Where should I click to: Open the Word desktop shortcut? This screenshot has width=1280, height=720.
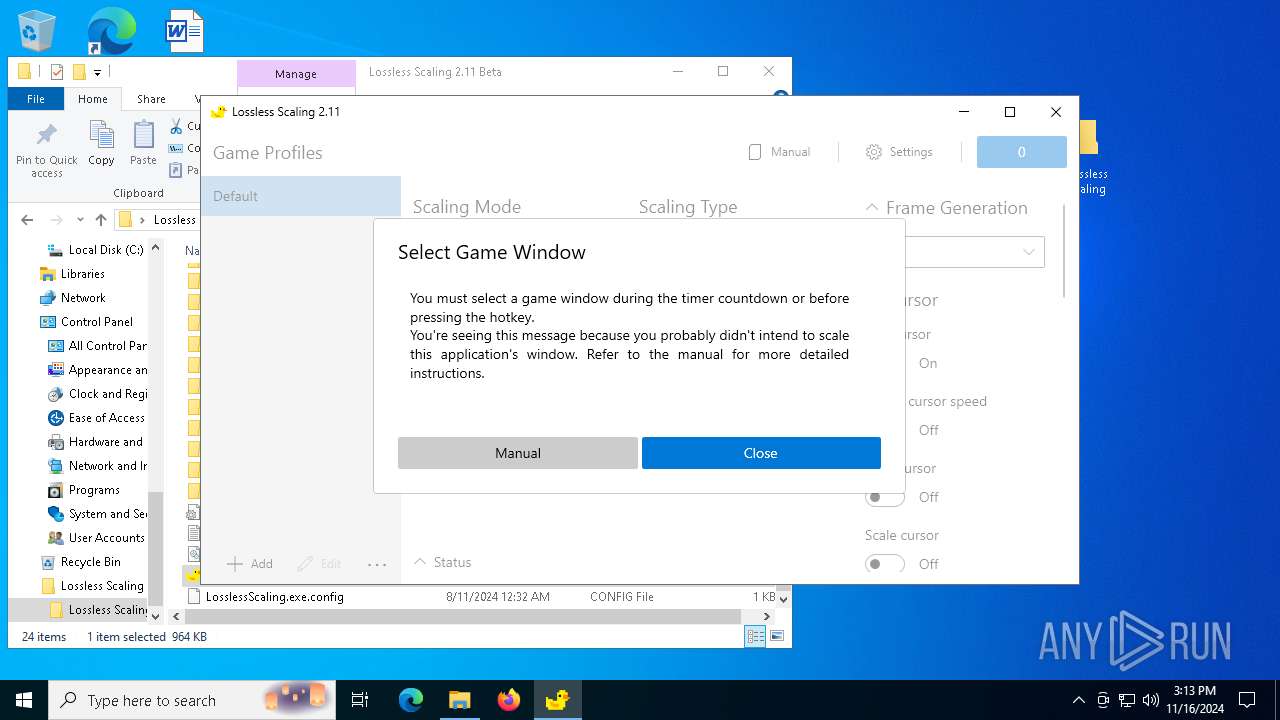point(184,31)
